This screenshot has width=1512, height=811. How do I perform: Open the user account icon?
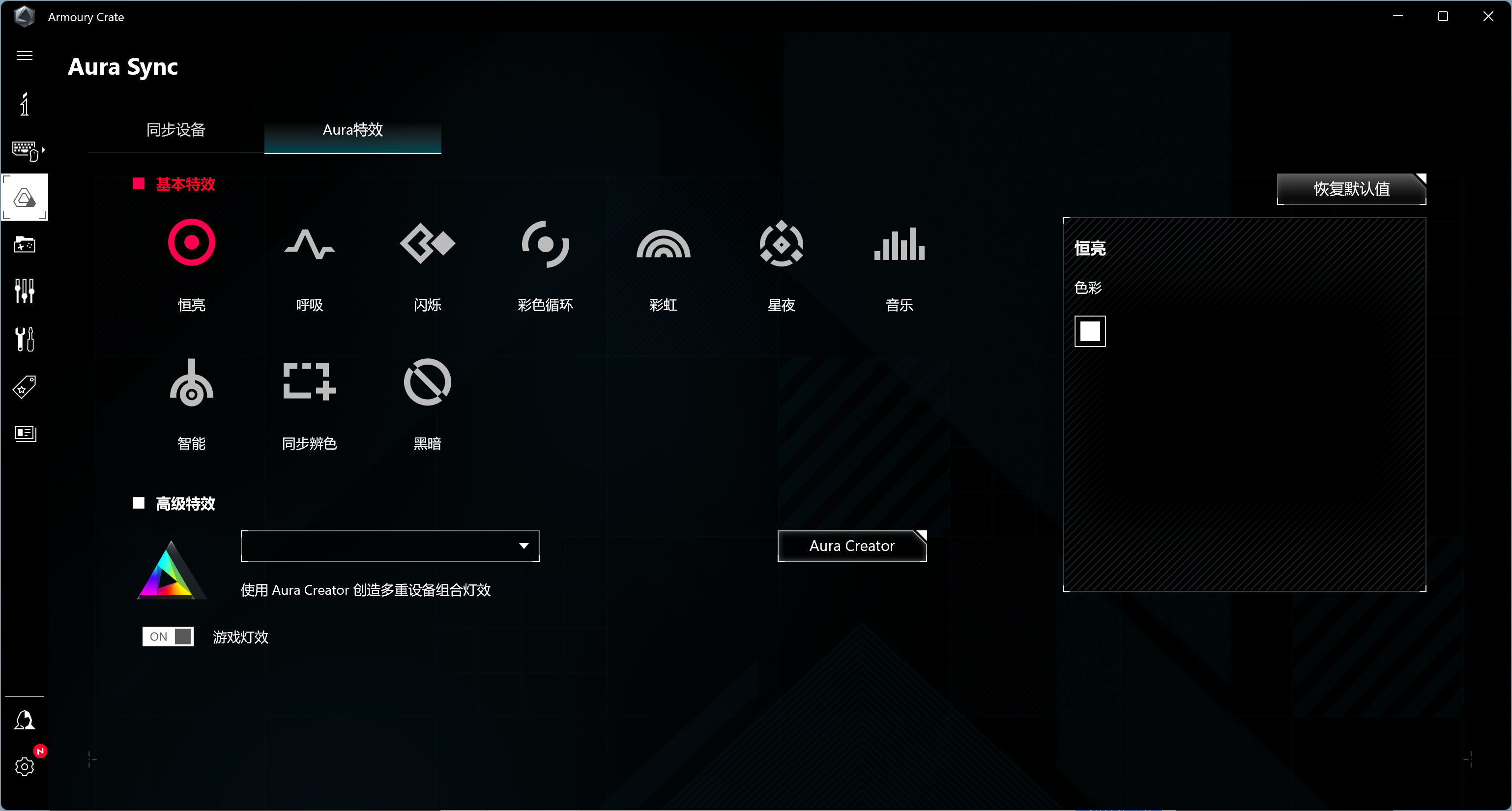point(24,720)
